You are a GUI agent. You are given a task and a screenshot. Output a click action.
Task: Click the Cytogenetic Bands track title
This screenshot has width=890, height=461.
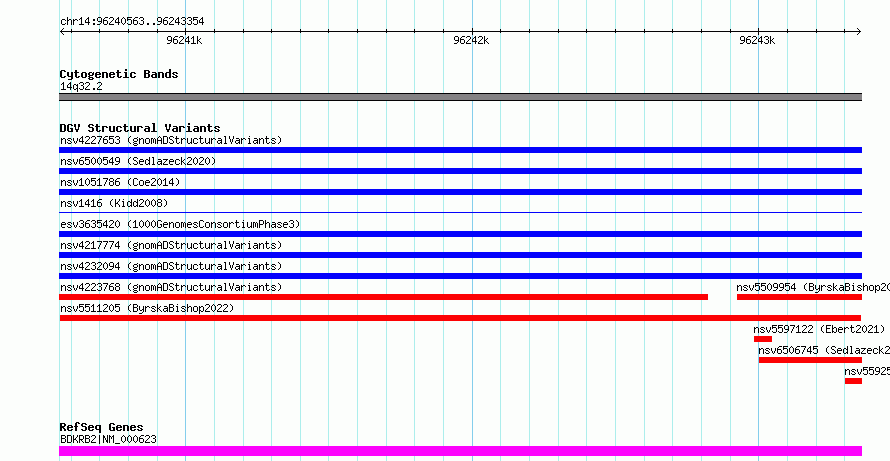coord(119,74)
